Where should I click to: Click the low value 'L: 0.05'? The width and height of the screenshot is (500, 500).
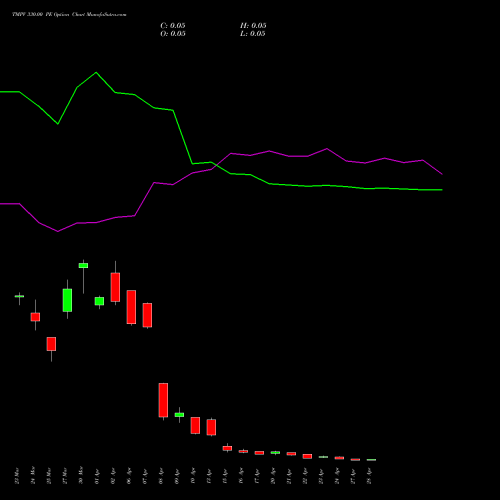coord(253,34)
